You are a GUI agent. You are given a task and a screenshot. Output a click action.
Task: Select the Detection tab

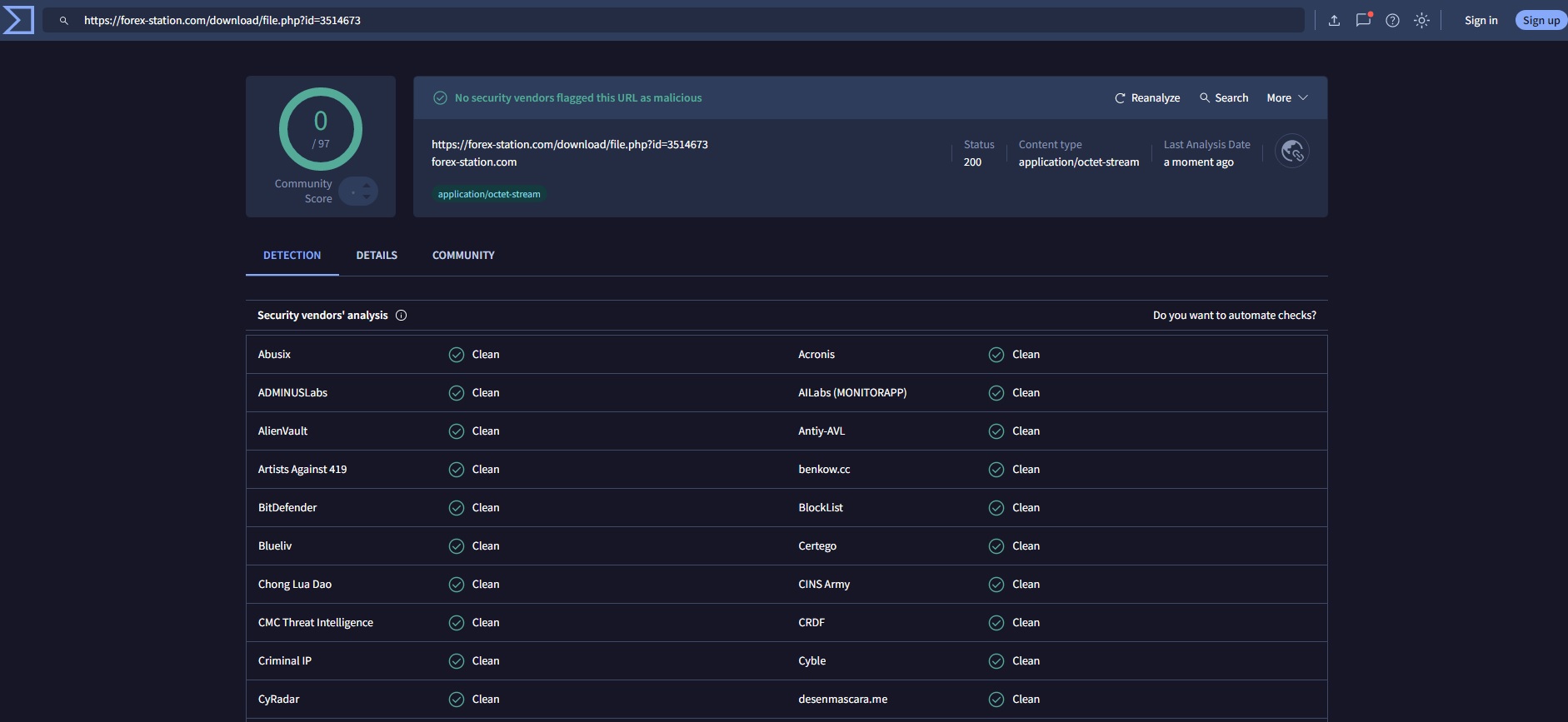[x=292, y=256]
